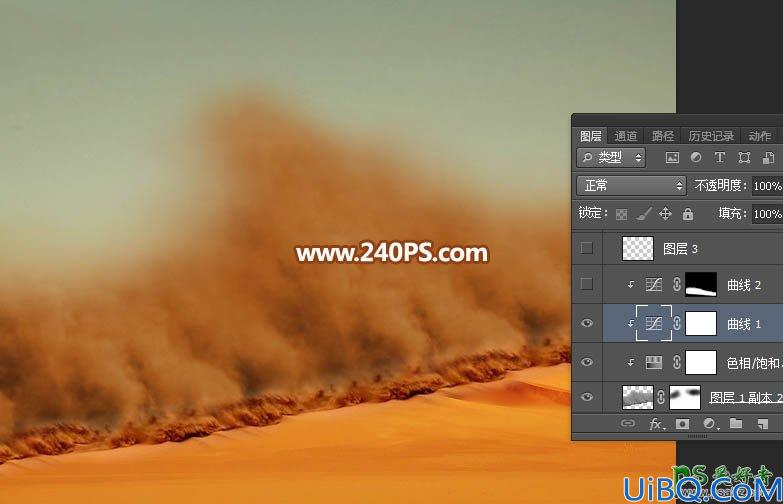Select white mask thumbnail of 色相/饱和 layer
Viewport: 783px width, 504px height.
[x=701, y=362]
